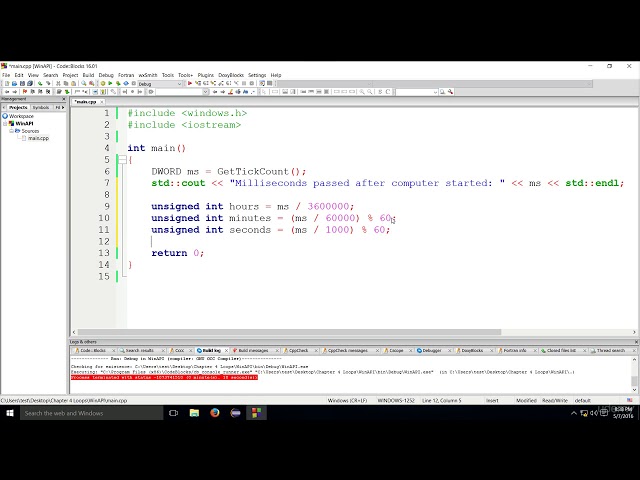Close the main.cpp editor tab
This screenshot has width=640, height=480.
[102, 102]
